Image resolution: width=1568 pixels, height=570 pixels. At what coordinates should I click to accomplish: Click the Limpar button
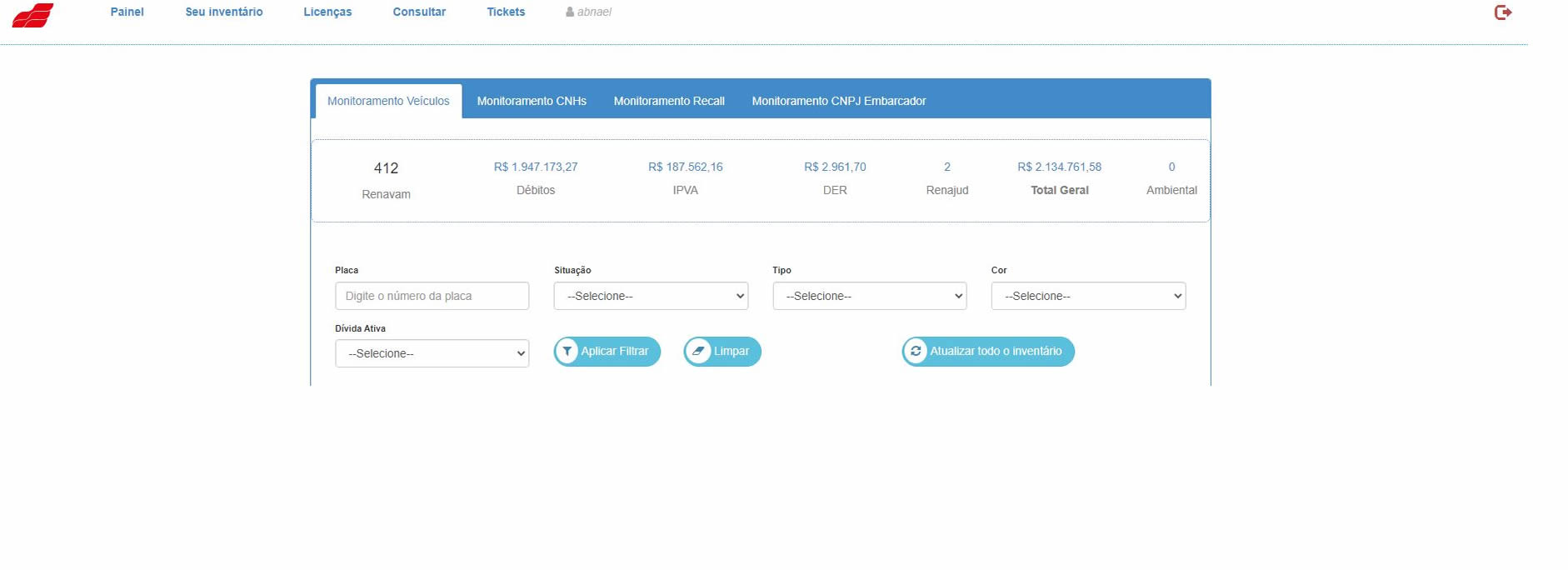coord(722,352)
